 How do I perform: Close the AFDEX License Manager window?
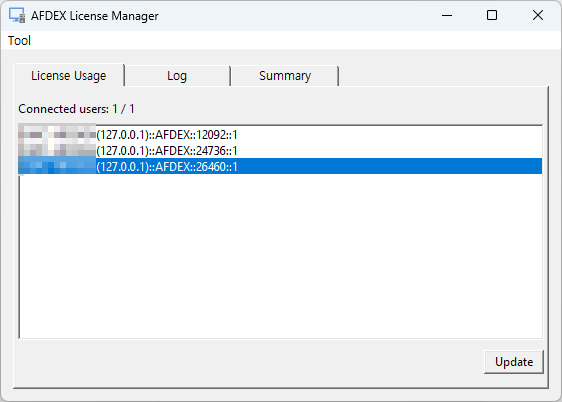point(538,15)
